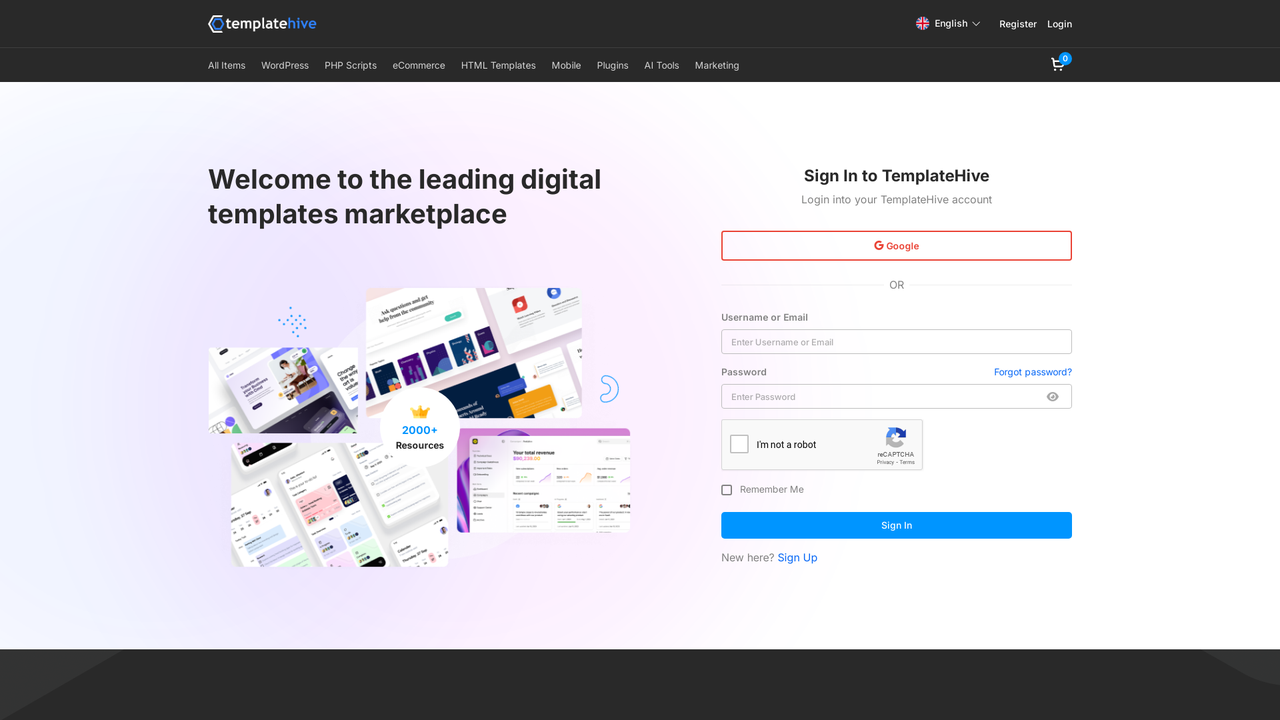Select the Mobile menu item
Screen dimensions: 1280x720
pos(566,65)
